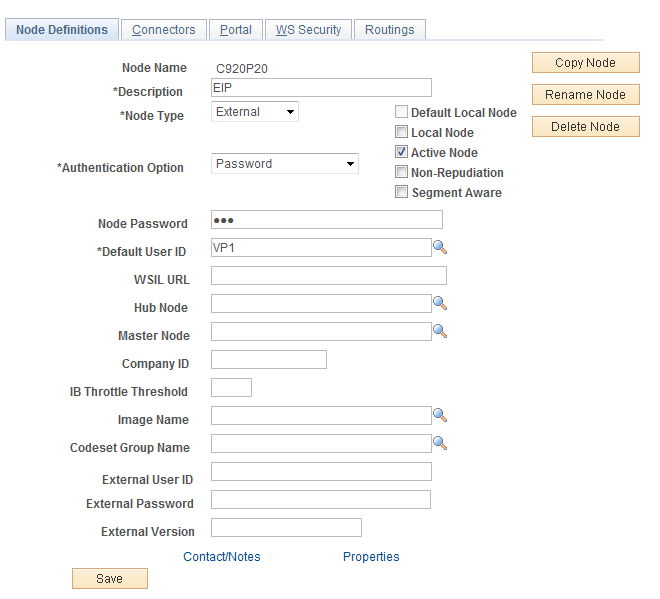The image size is (660, 599).
Task: Toggle the Non-Repudiation checkbox
Action: [x=401, y=172]
